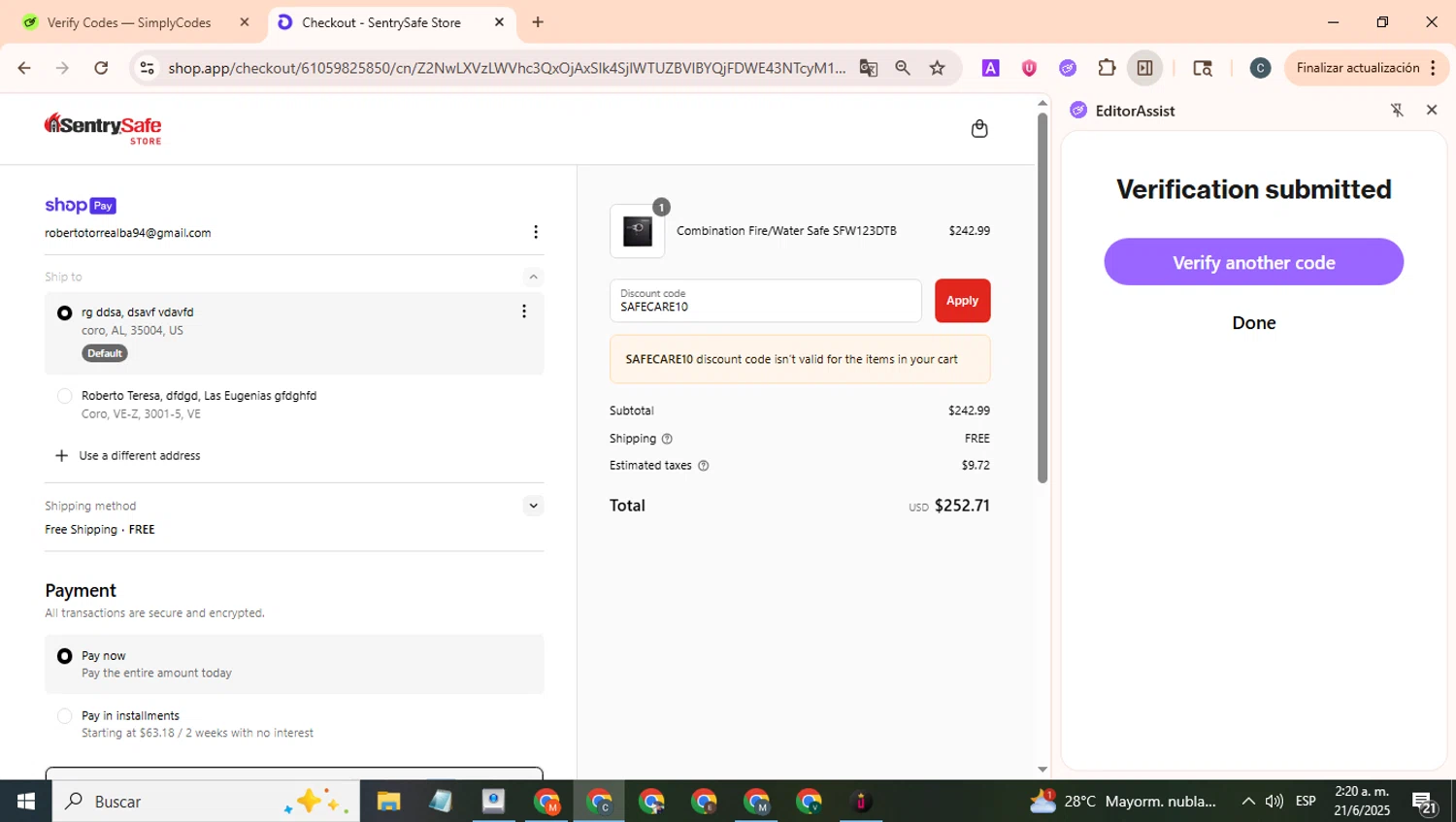Apply the discount code

pos(963,301)
